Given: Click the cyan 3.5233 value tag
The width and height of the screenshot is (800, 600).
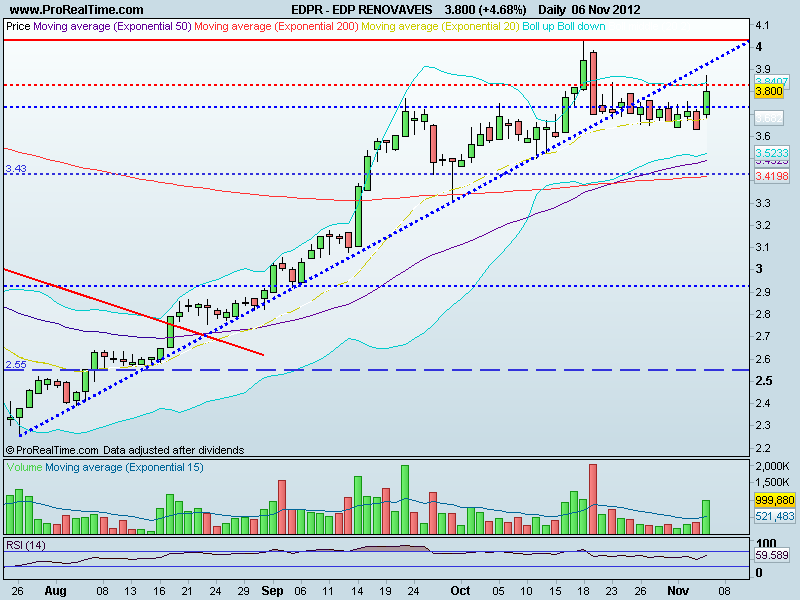Looking at the screenshot, I should coord(771,153).
